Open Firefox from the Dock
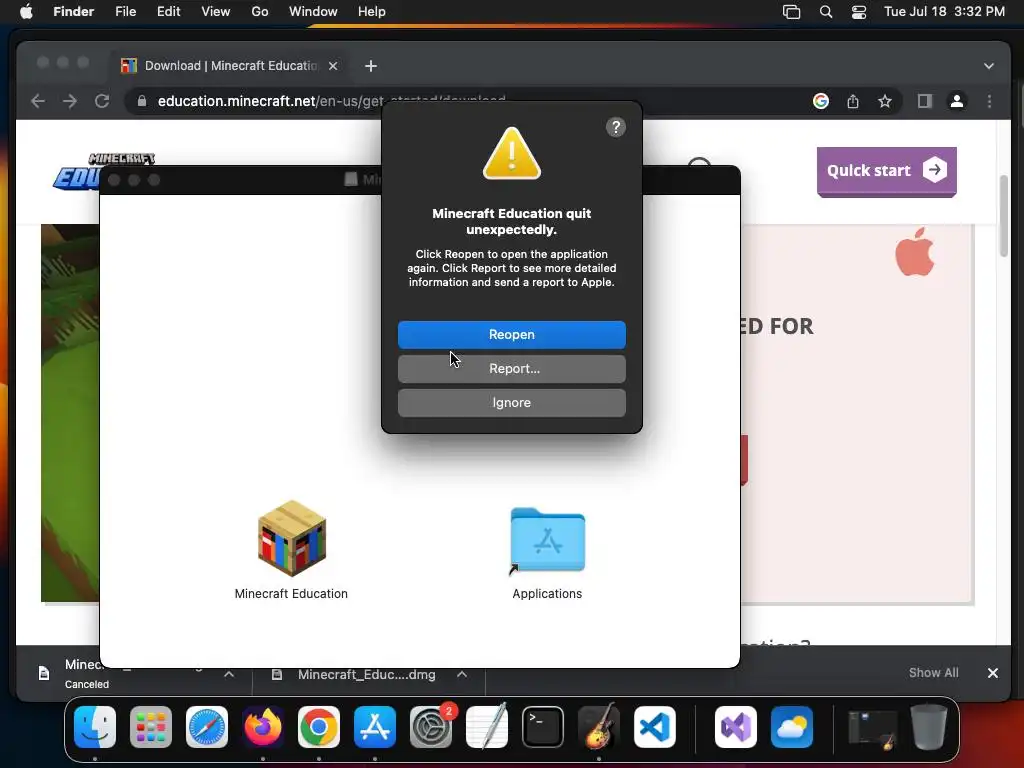Image resolution: width=1024 pixels, height=768 pixels. [263, 726]
